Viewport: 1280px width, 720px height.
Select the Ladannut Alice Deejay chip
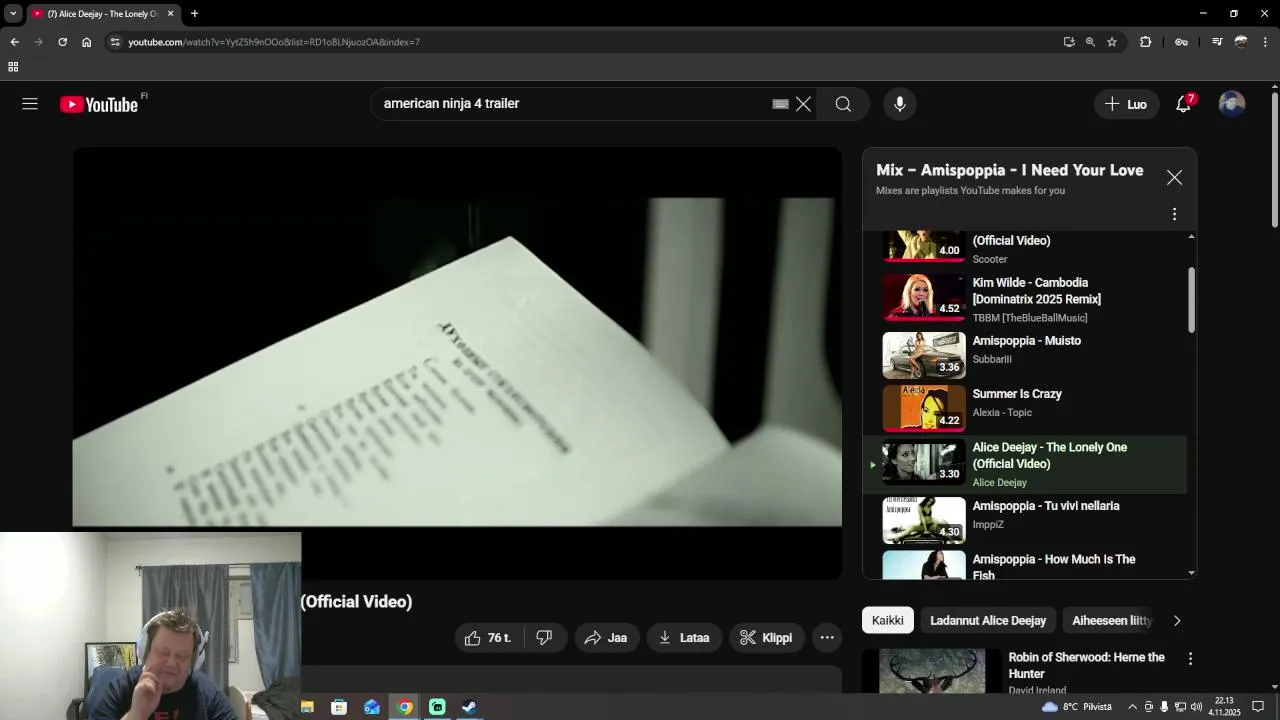pos(988,620)
